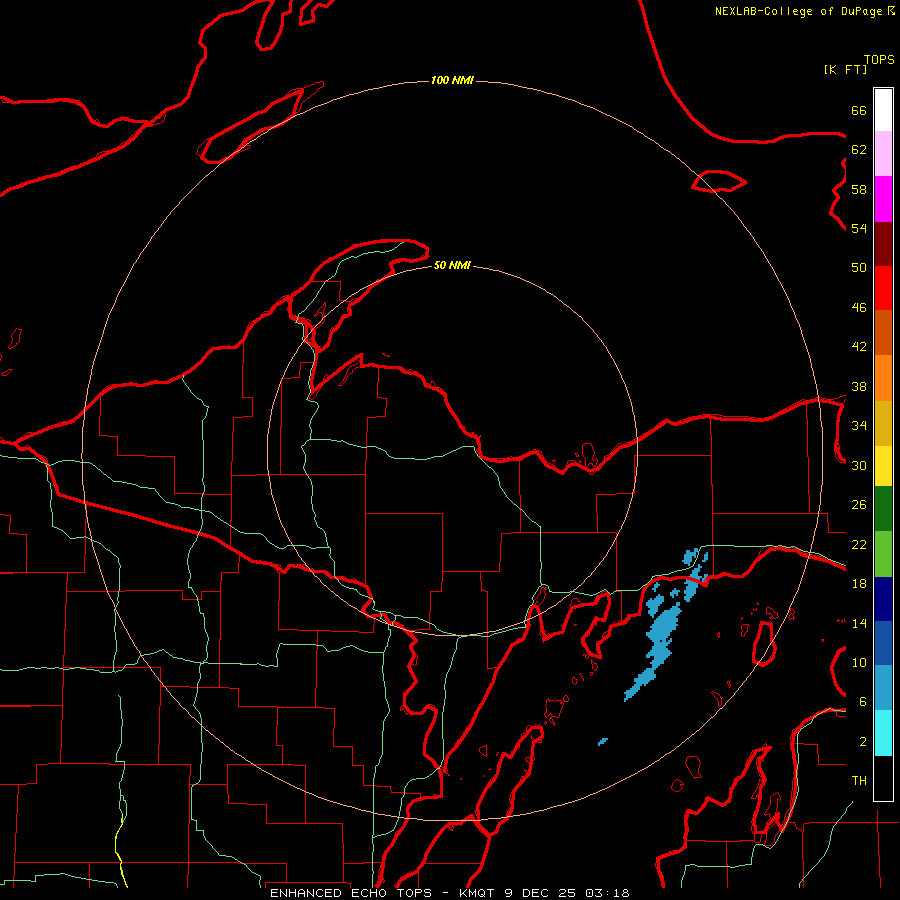Click the TOPS legend title
This screenshot has width=900, height=900.
(x=879, y=60)
